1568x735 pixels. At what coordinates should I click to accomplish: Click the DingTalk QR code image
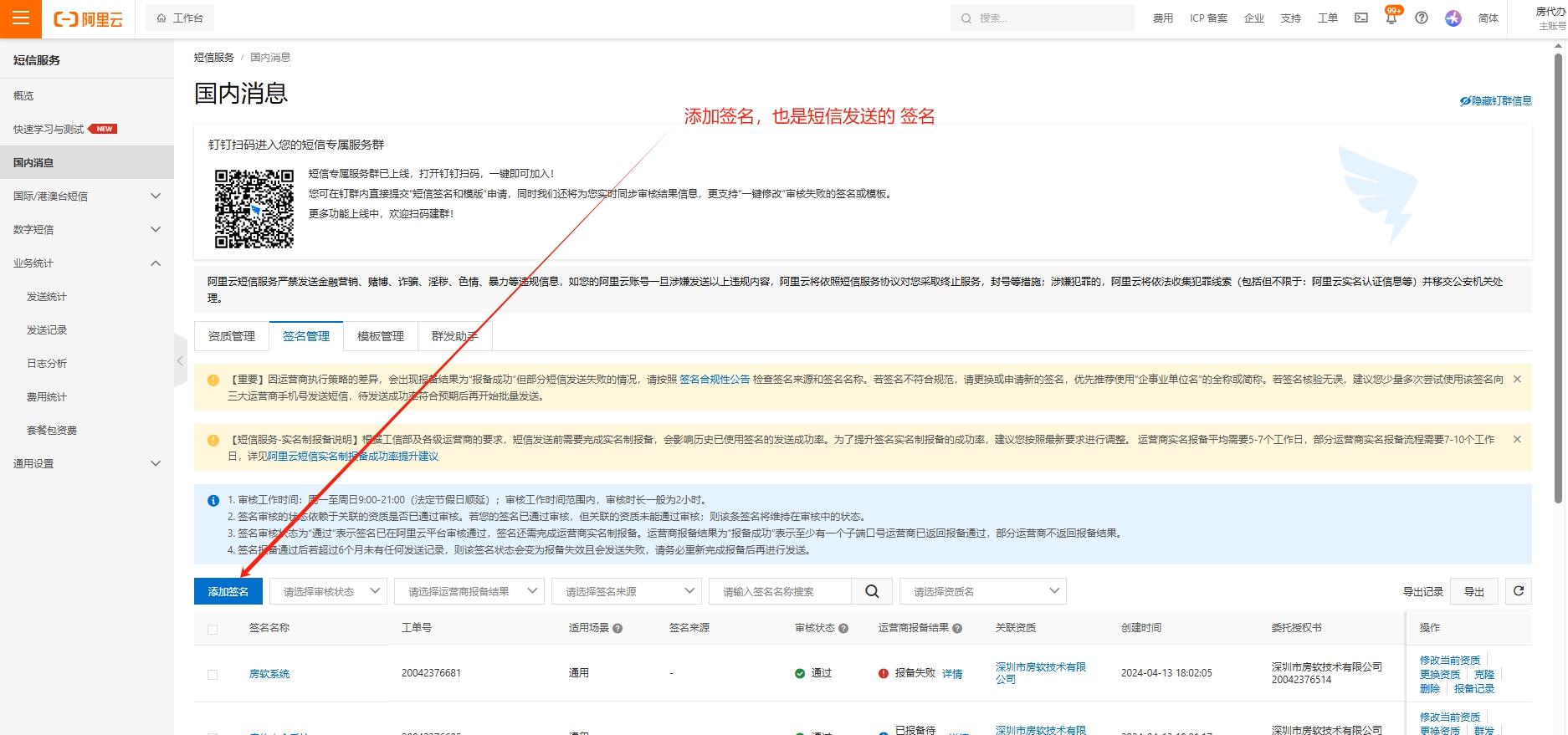(x=254, y=209)
